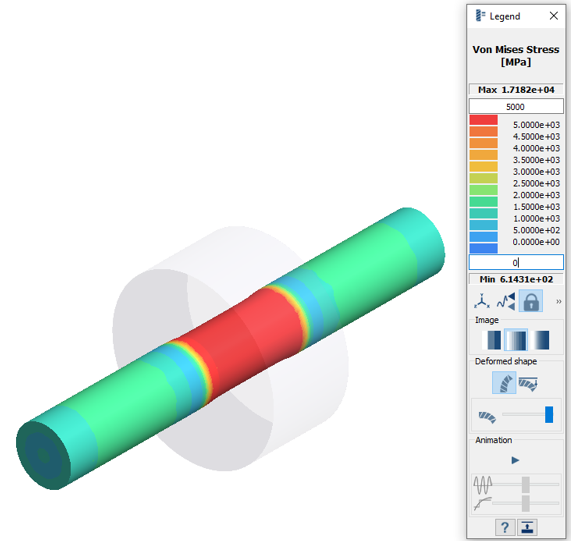Click the lower limit field showing 0
This screenshot has width=571, height=541.
click(516, 262)
